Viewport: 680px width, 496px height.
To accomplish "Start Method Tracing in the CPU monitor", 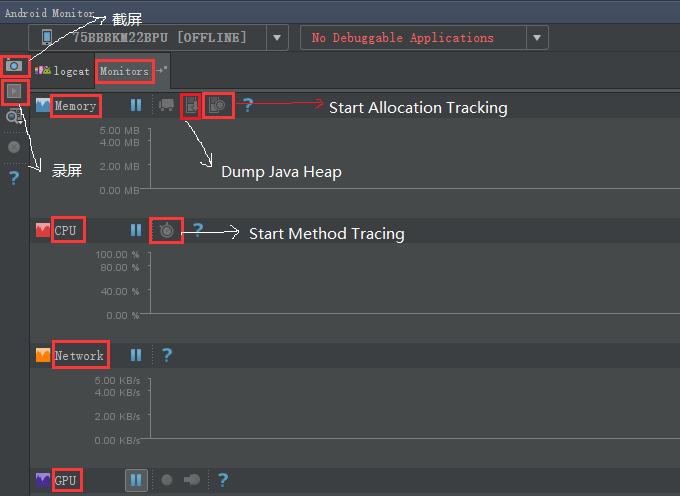I will click(167, 230).
